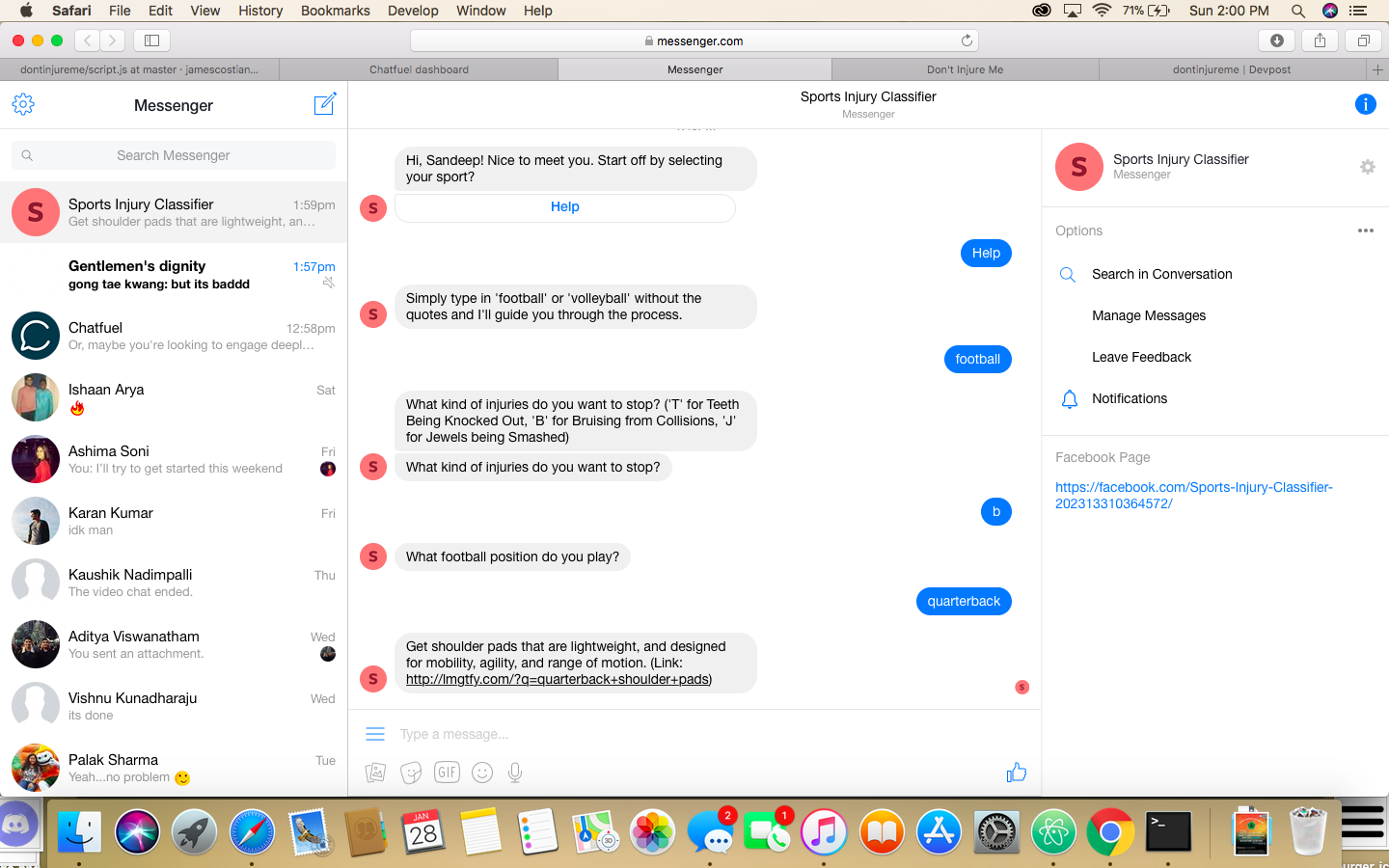Screen dimensions: 1389x868
Task: Launch Finder from the dock
Action: coord(79,831)
